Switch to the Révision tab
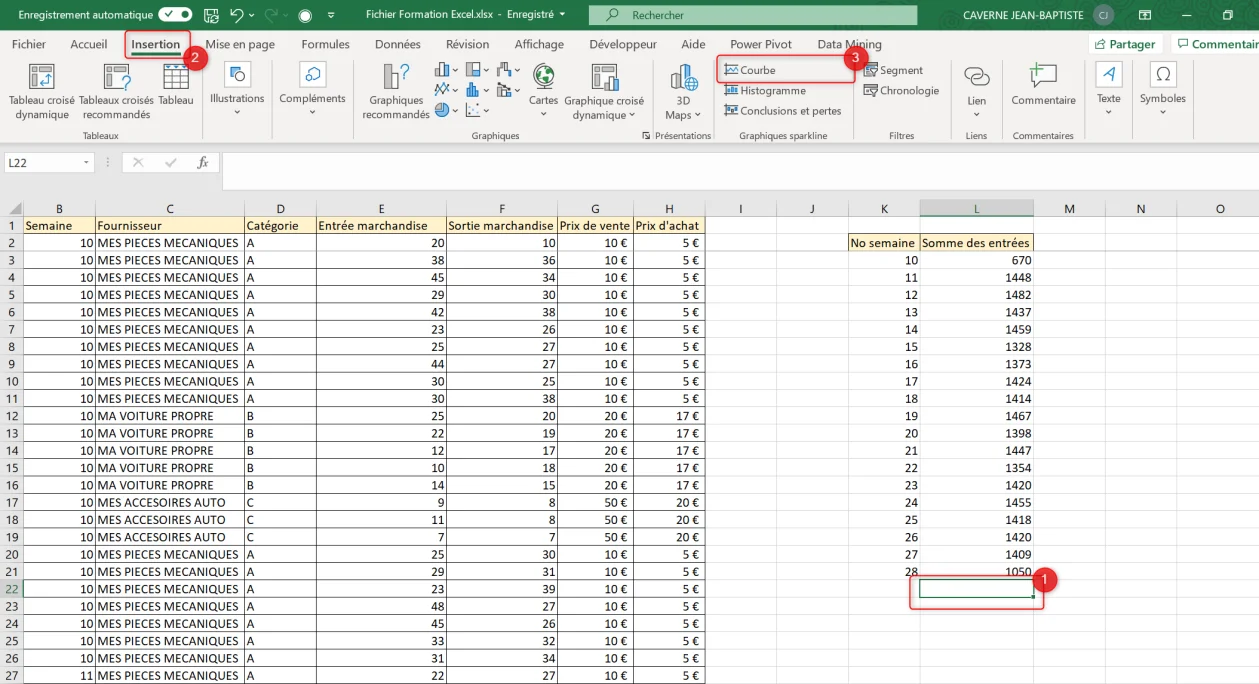 (x=468, y=44)
